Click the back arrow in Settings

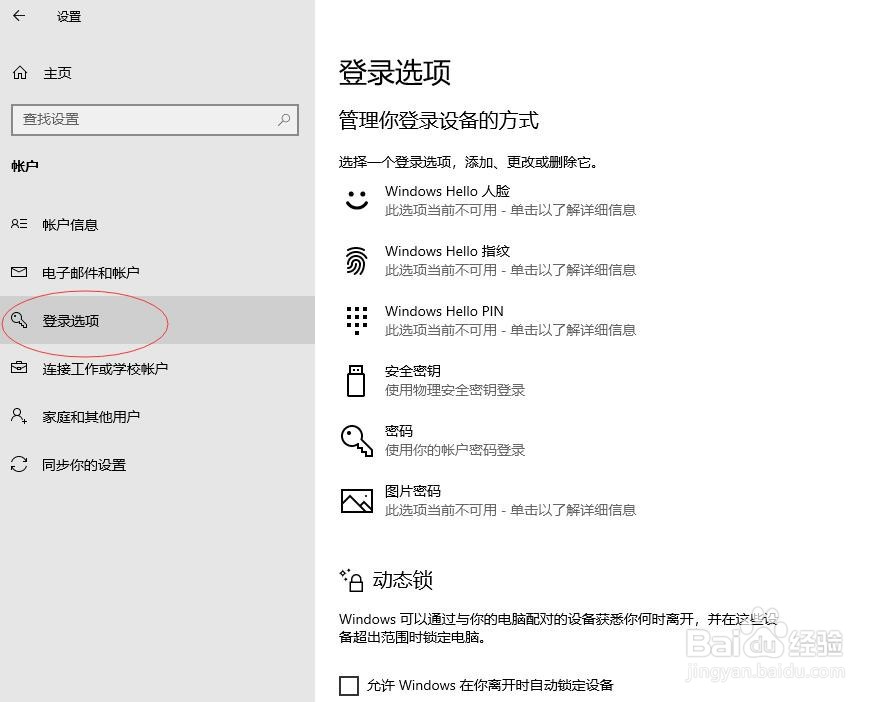pos(19,15)
